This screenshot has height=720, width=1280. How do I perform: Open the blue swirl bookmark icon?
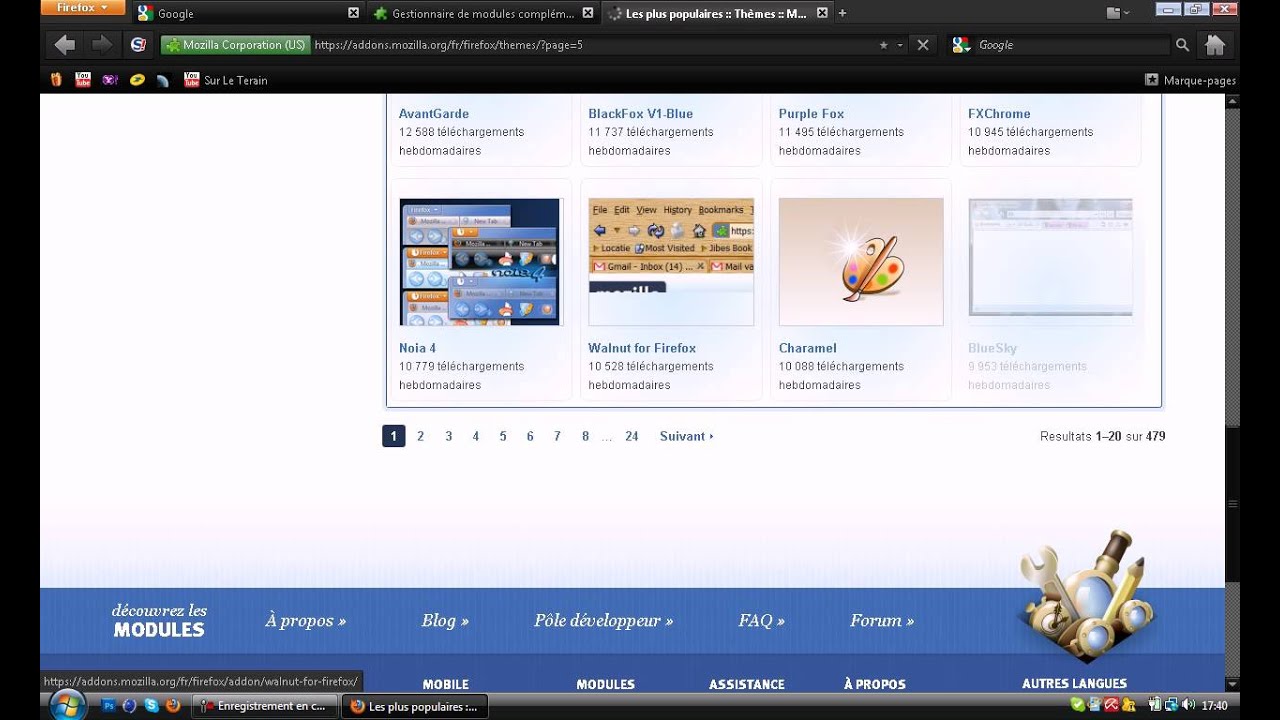click(x=163, y=80)
